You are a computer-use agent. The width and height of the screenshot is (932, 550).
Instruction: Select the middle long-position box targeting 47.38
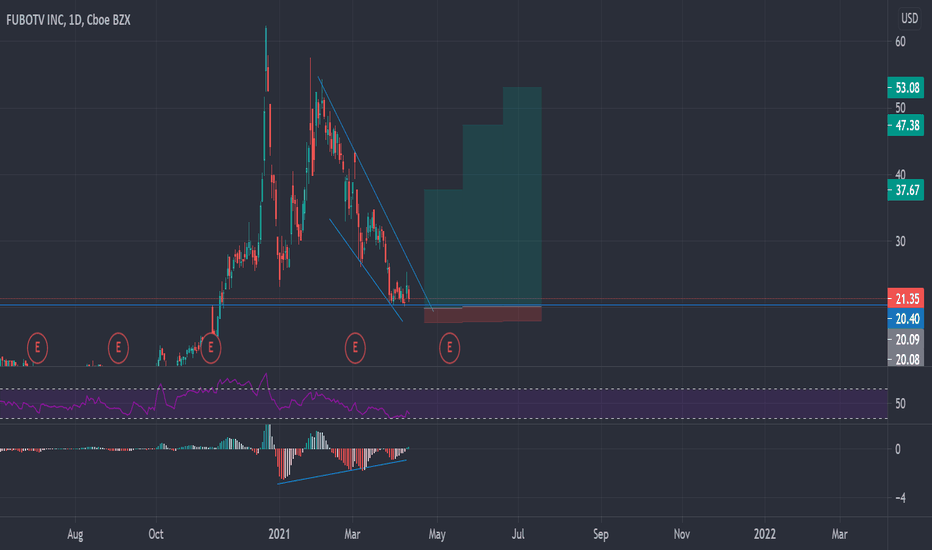click(483, 215)
